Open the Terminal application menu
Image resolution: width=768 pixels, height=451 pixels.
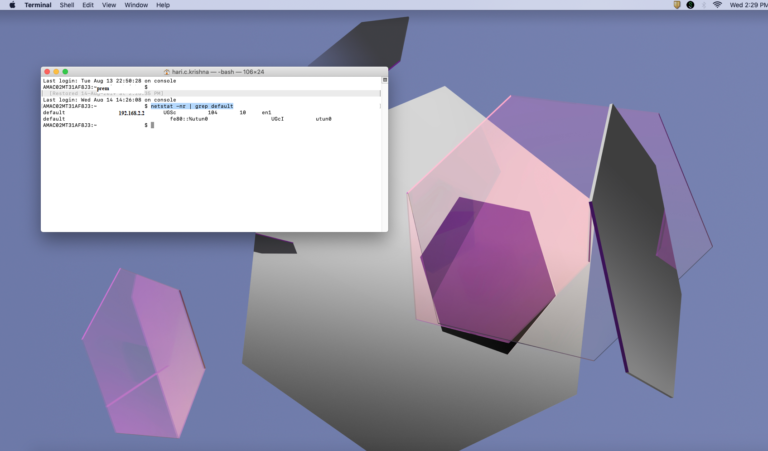point(38,5)
